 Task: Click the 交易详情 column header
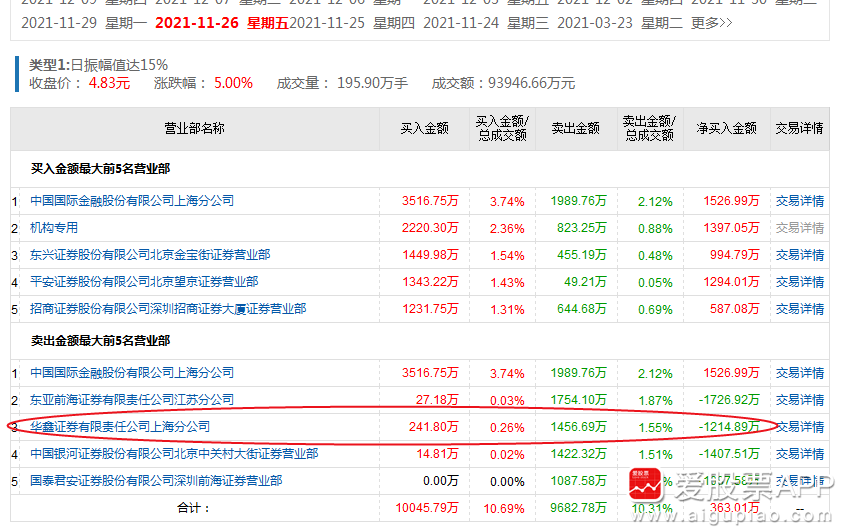coord(799,128)
